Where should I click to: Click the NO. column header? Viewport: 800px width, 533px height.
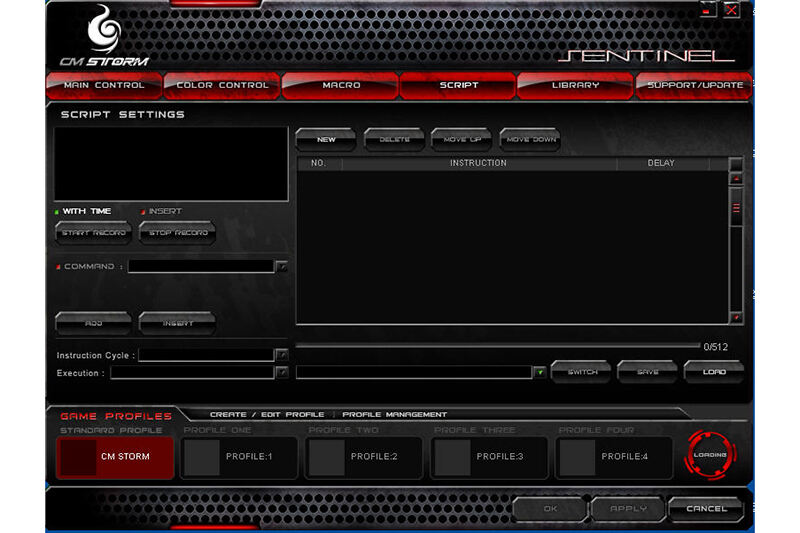click(x=319, y=163)
